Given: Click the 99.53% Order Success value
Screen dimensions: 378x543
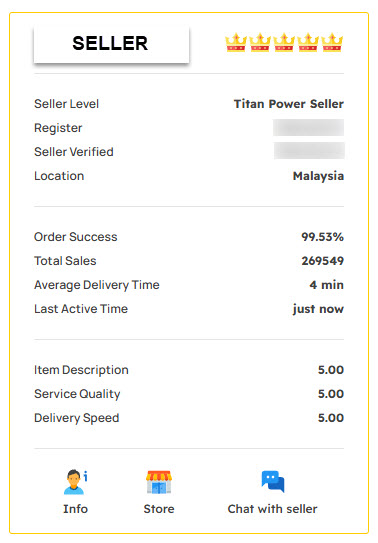Looking at the screenshot, I should (x=323, y=237).
